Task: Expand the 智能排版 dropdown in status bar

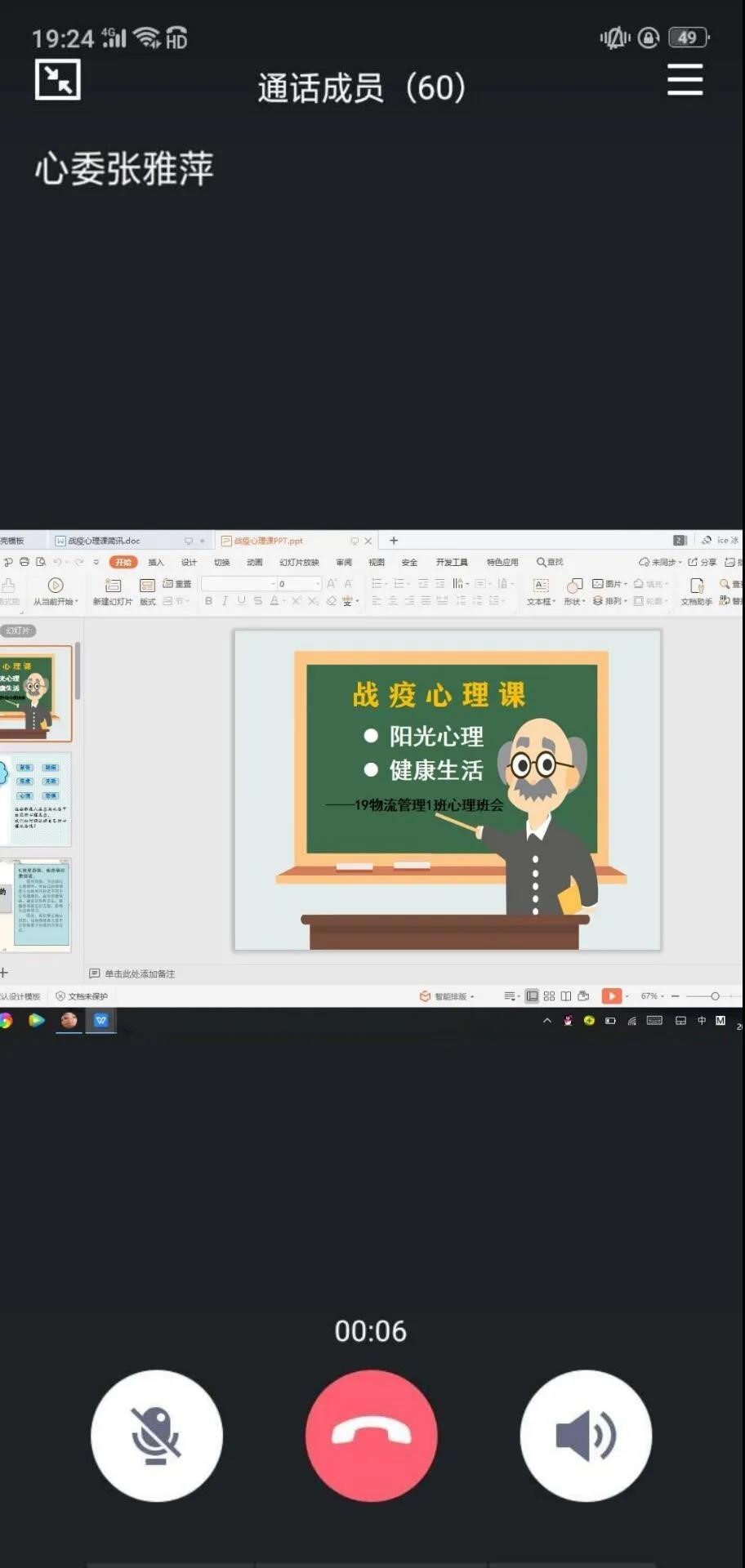Action: point(472,996)
